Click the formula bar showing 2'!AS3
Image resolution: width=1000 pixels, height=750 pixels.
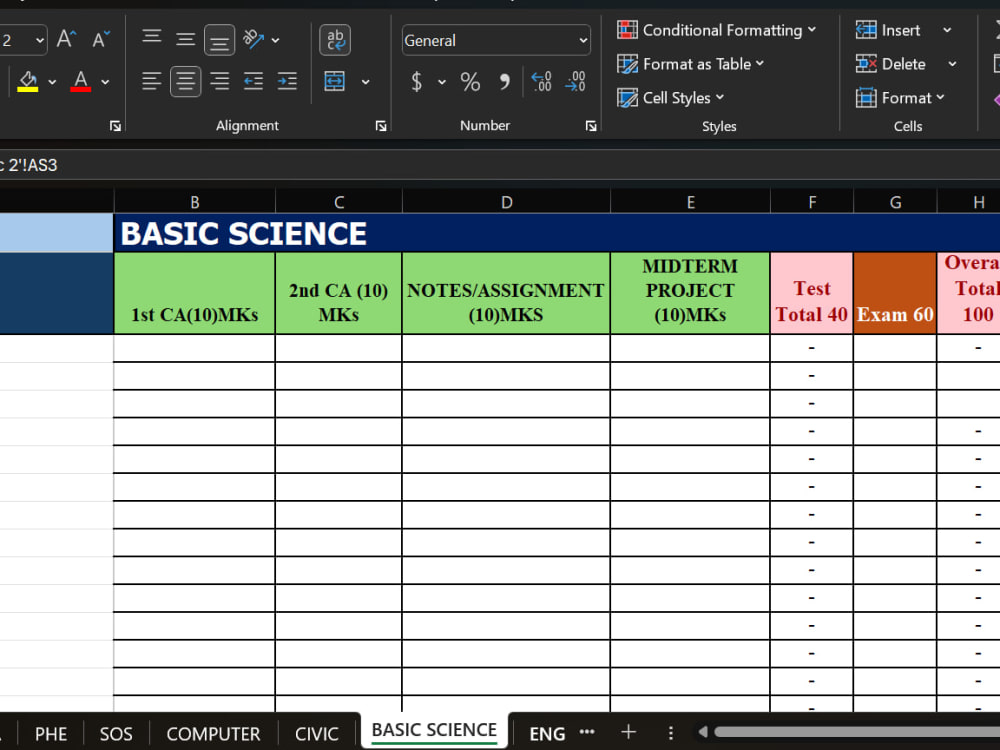pyautogui.click(x=500, y=165)
